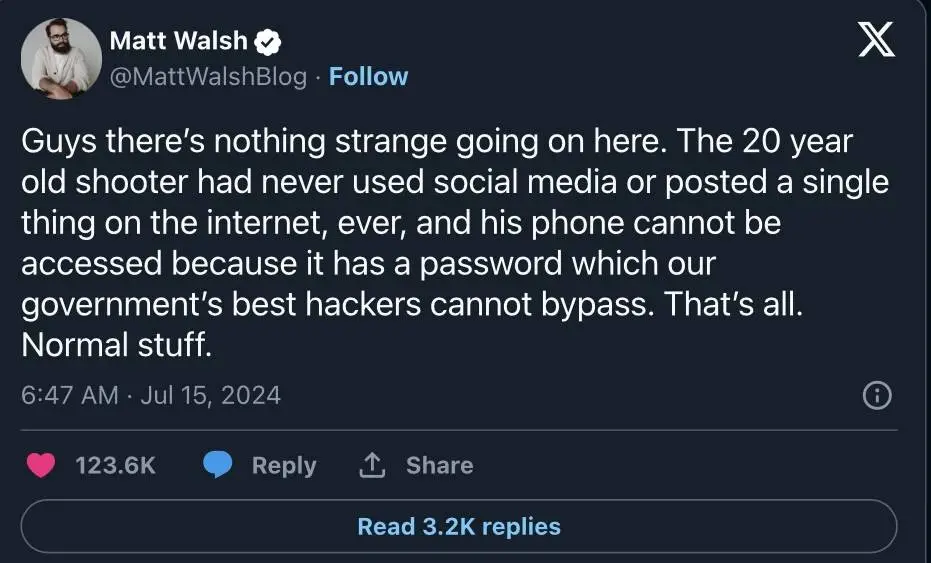The width and height of the screenshot is (931, 563).
Task: Click the Matt Walsh display name
Action: [x=180, y=41]
